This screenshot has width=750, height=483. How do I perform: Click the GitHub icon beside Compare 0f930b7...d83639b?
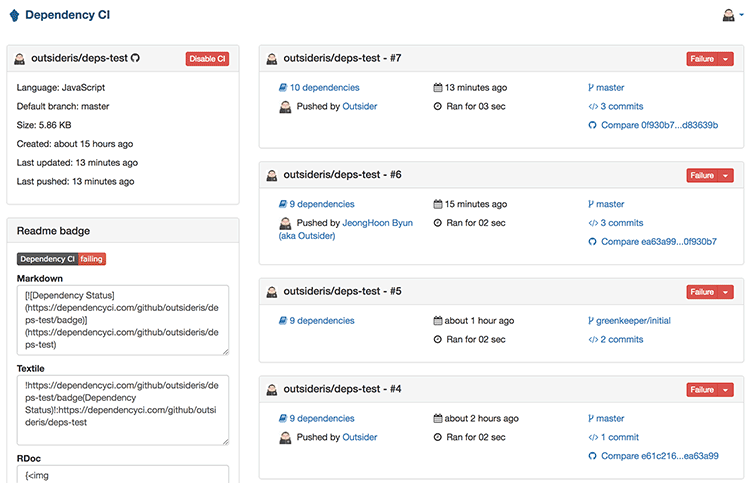(592, 125)
